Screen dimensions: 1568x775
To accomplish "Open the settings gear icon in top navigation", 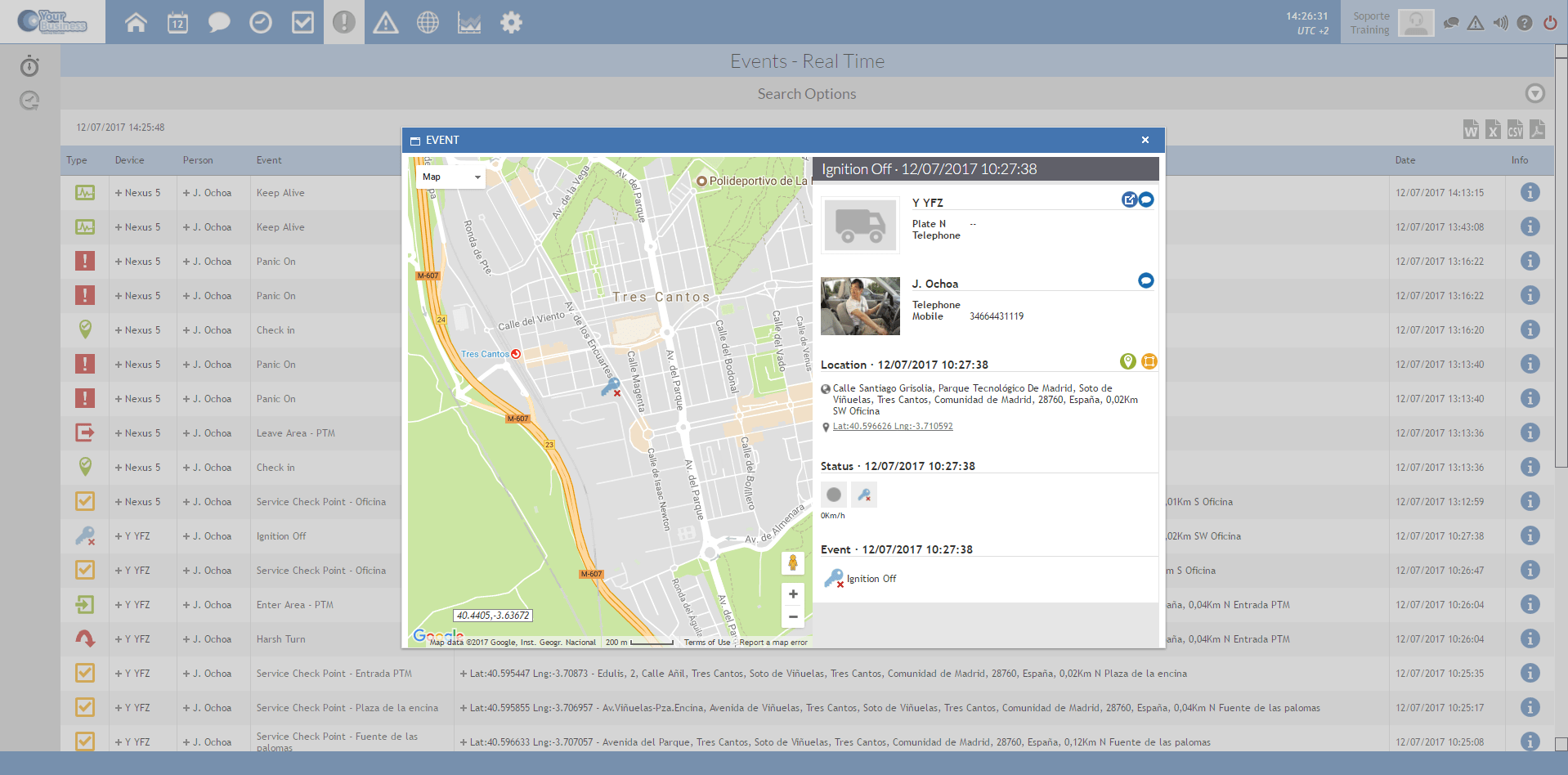I will (511, 22).
